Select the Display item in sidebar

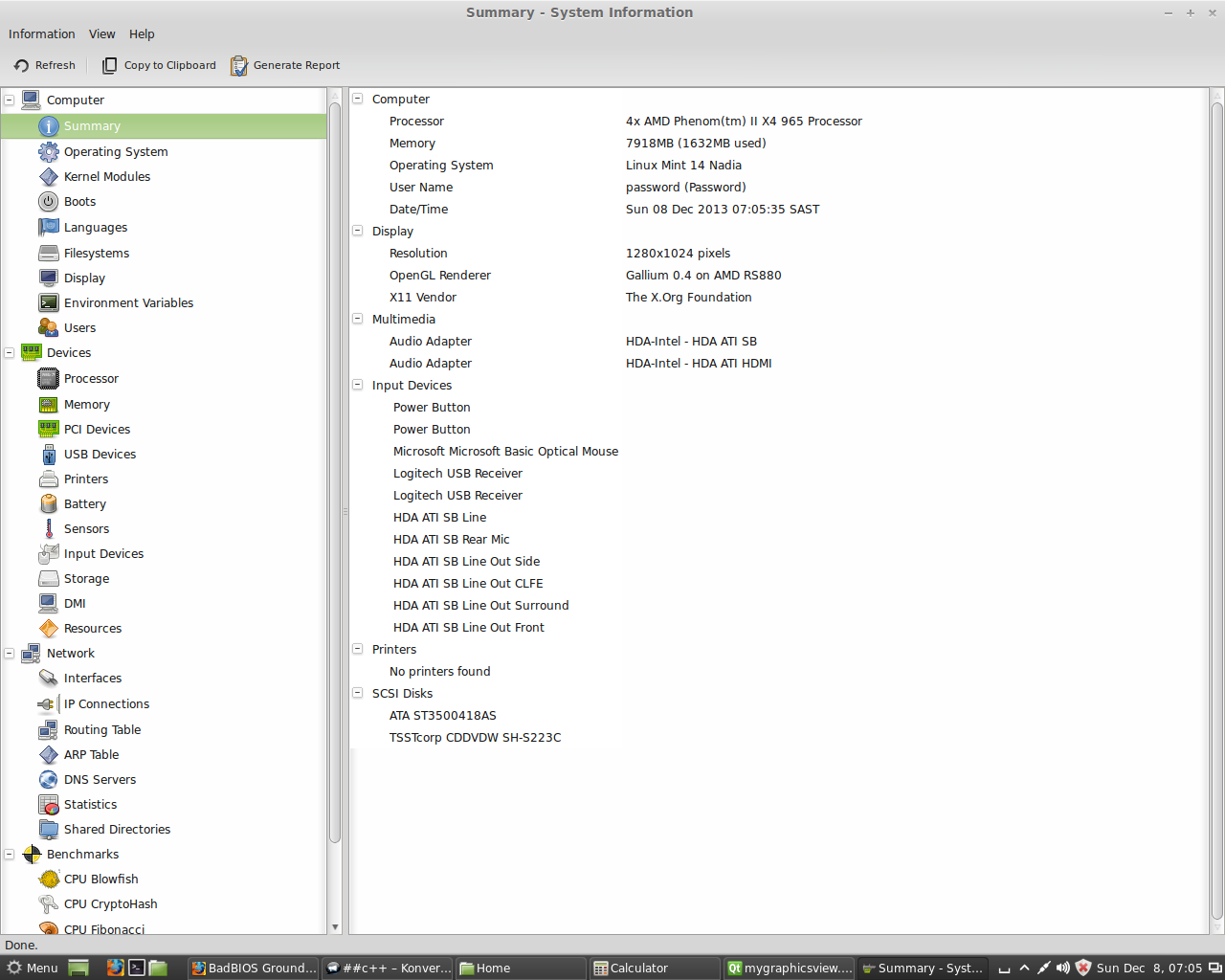[84, 278]
